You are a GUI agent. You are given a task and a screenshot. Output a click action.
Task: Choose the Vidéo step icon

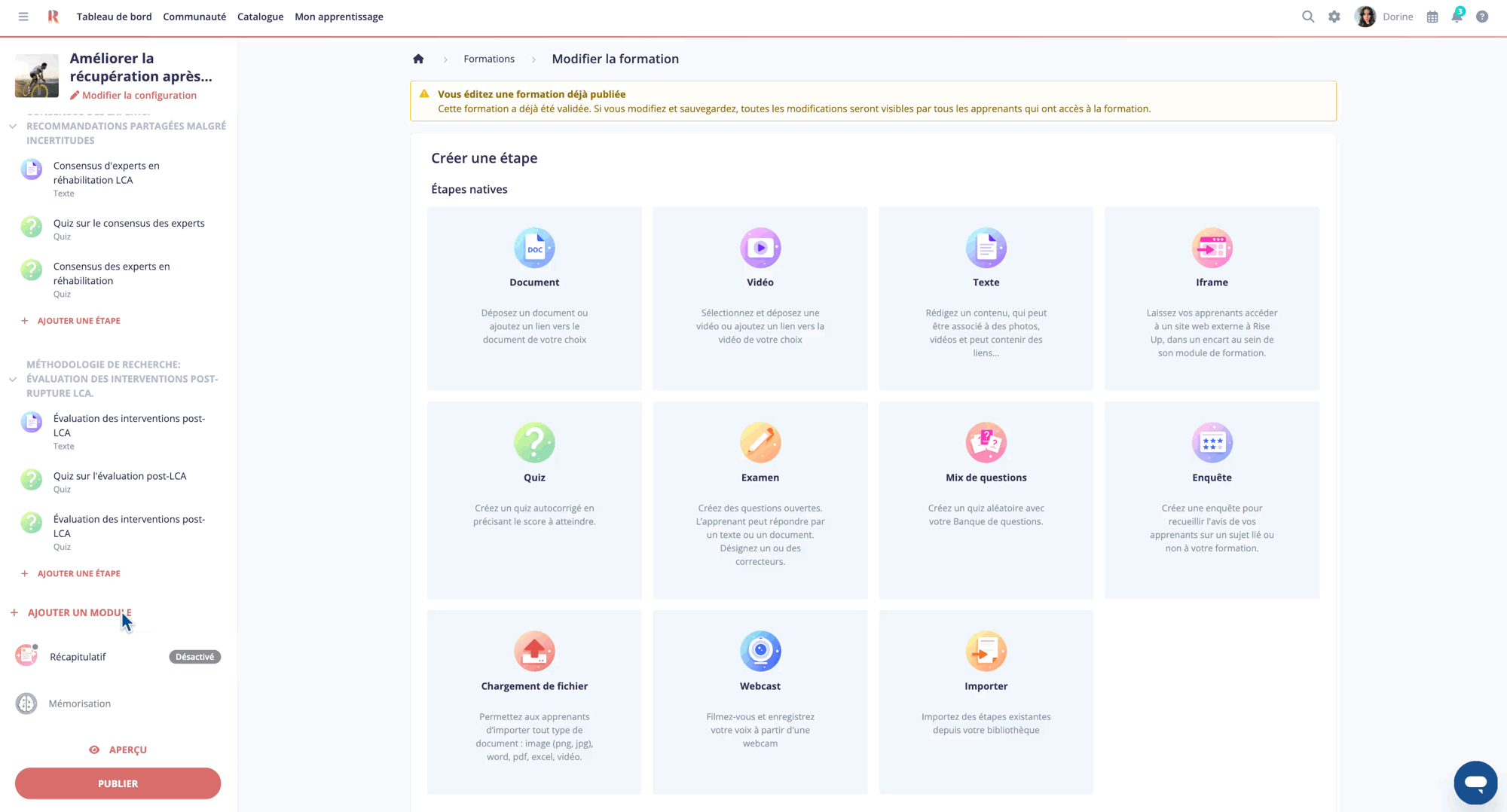click(x=760, y=248)
